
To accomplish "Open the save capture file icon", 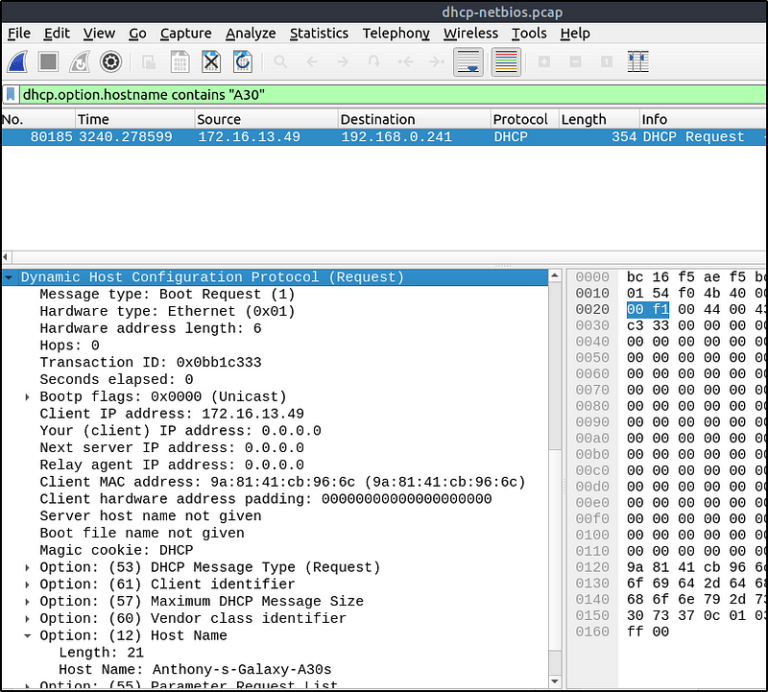I will 179,62.
